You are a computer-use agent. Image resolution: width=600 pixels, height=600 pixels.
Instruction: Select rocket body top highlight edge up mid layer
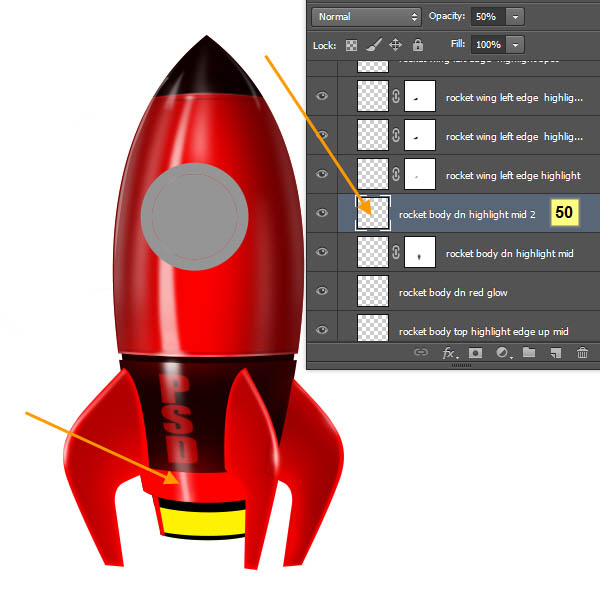pyautogui.click(x=484, y=330)
